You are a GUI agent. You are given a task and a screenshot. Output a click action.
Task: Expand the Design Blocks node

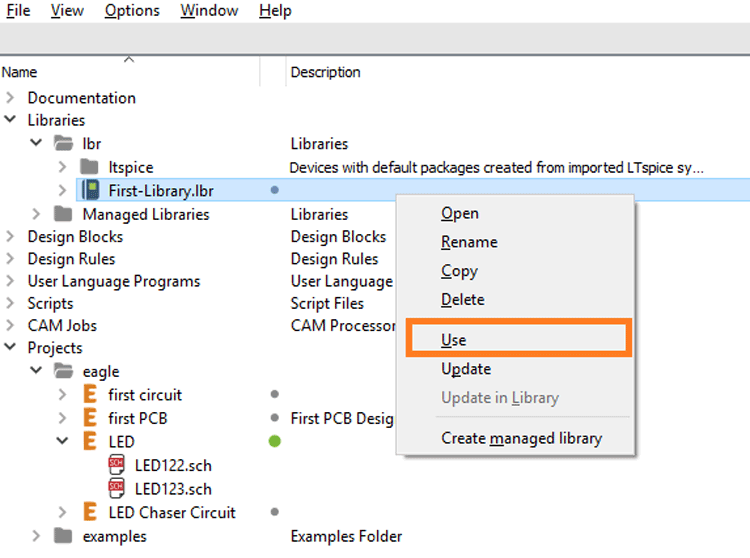click(x=10, y=236)
